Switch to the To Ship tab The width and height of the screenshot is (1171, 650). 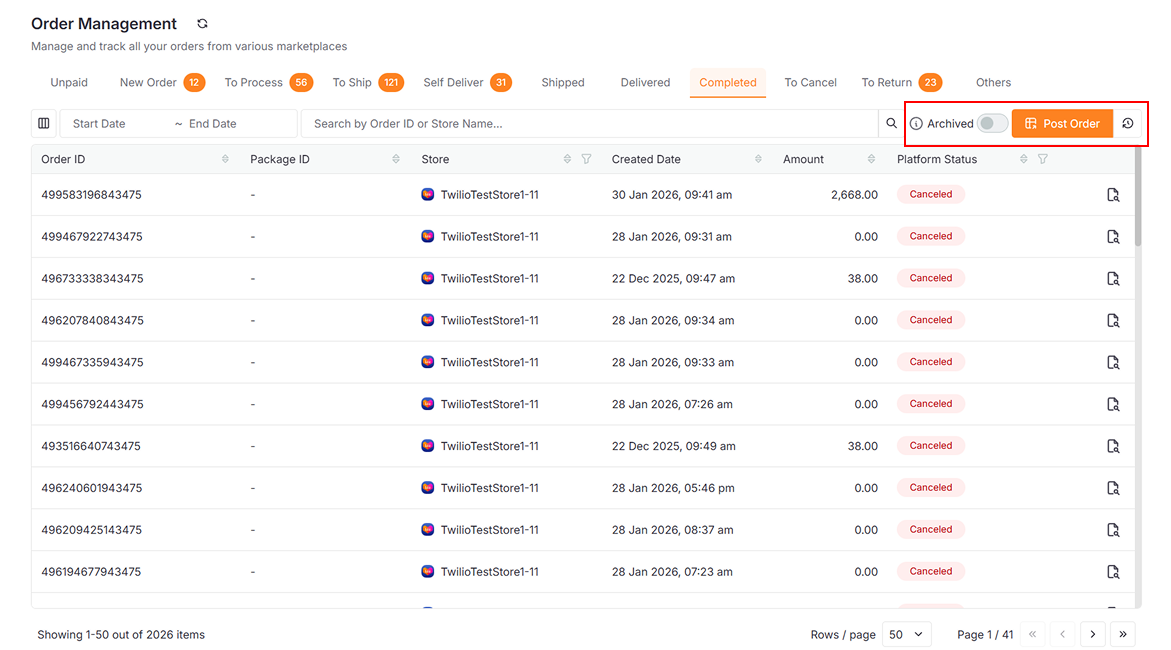pyautogui.click(x=352, y=83)
